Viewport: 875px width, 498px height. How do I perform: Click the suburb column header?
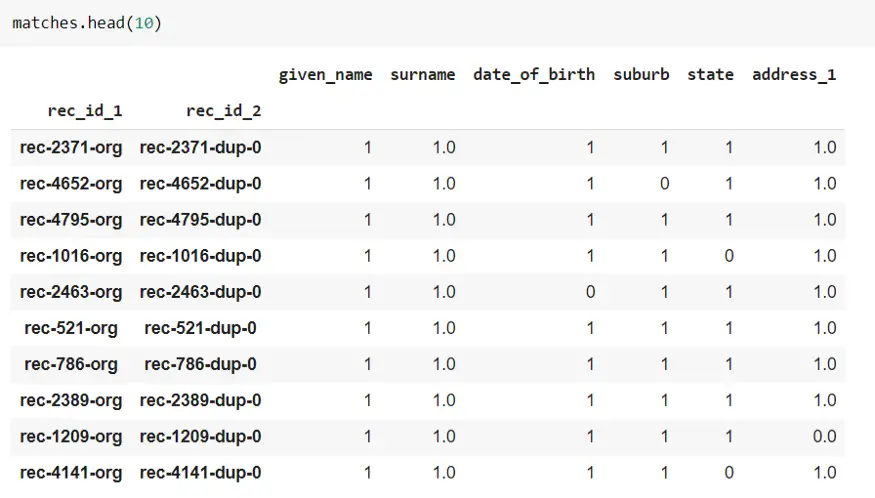pos(641,75)
